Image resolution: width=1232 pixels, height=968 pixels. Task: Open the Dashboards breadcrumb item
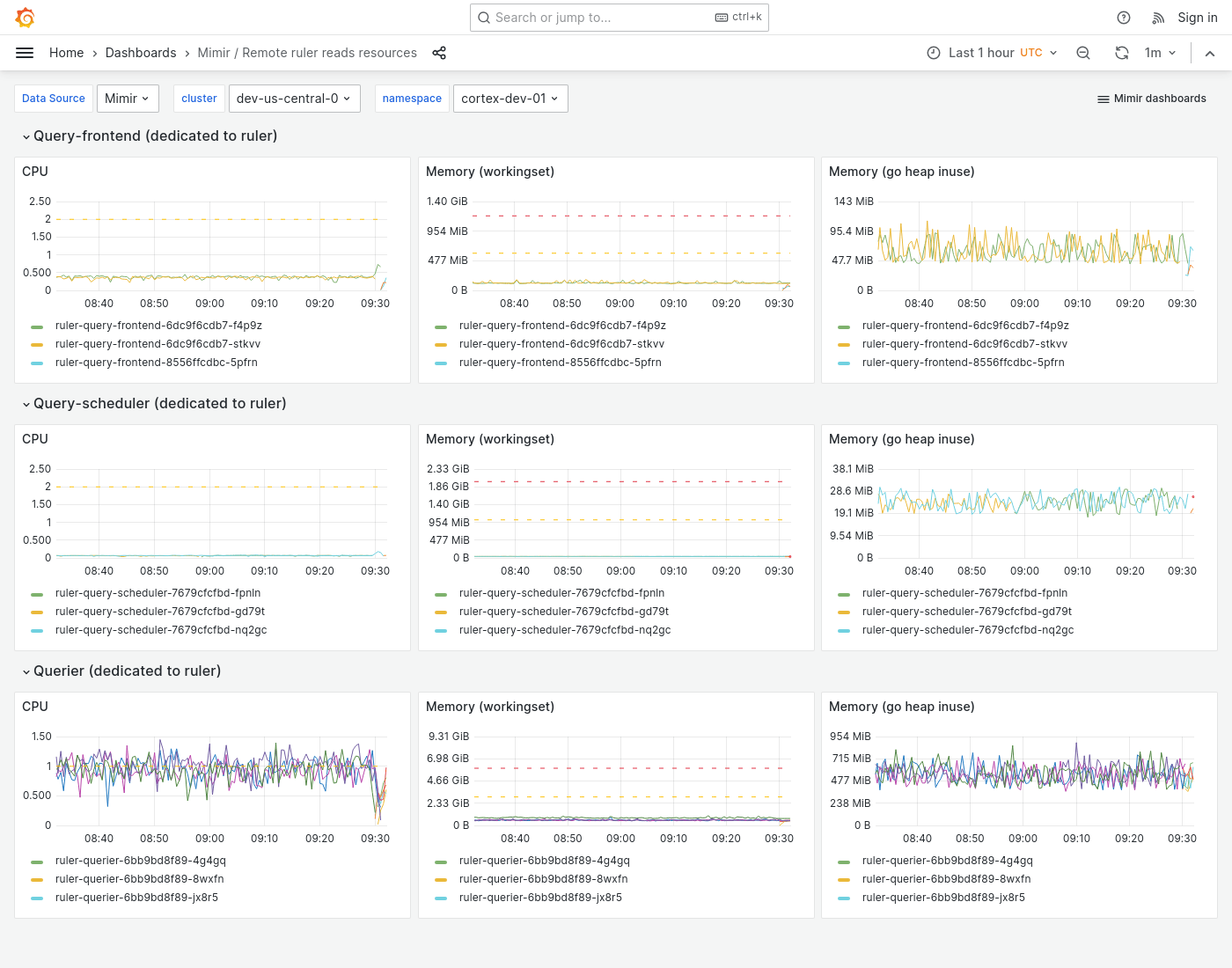pos(141,53)
